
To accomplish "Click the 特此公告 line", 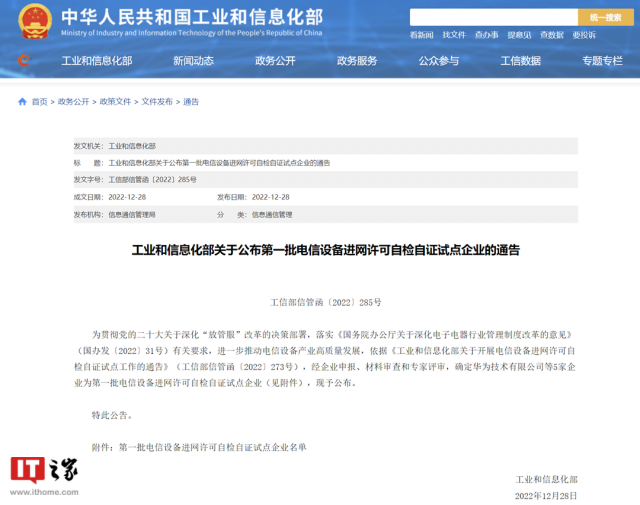I will click(x=112, y=416).
